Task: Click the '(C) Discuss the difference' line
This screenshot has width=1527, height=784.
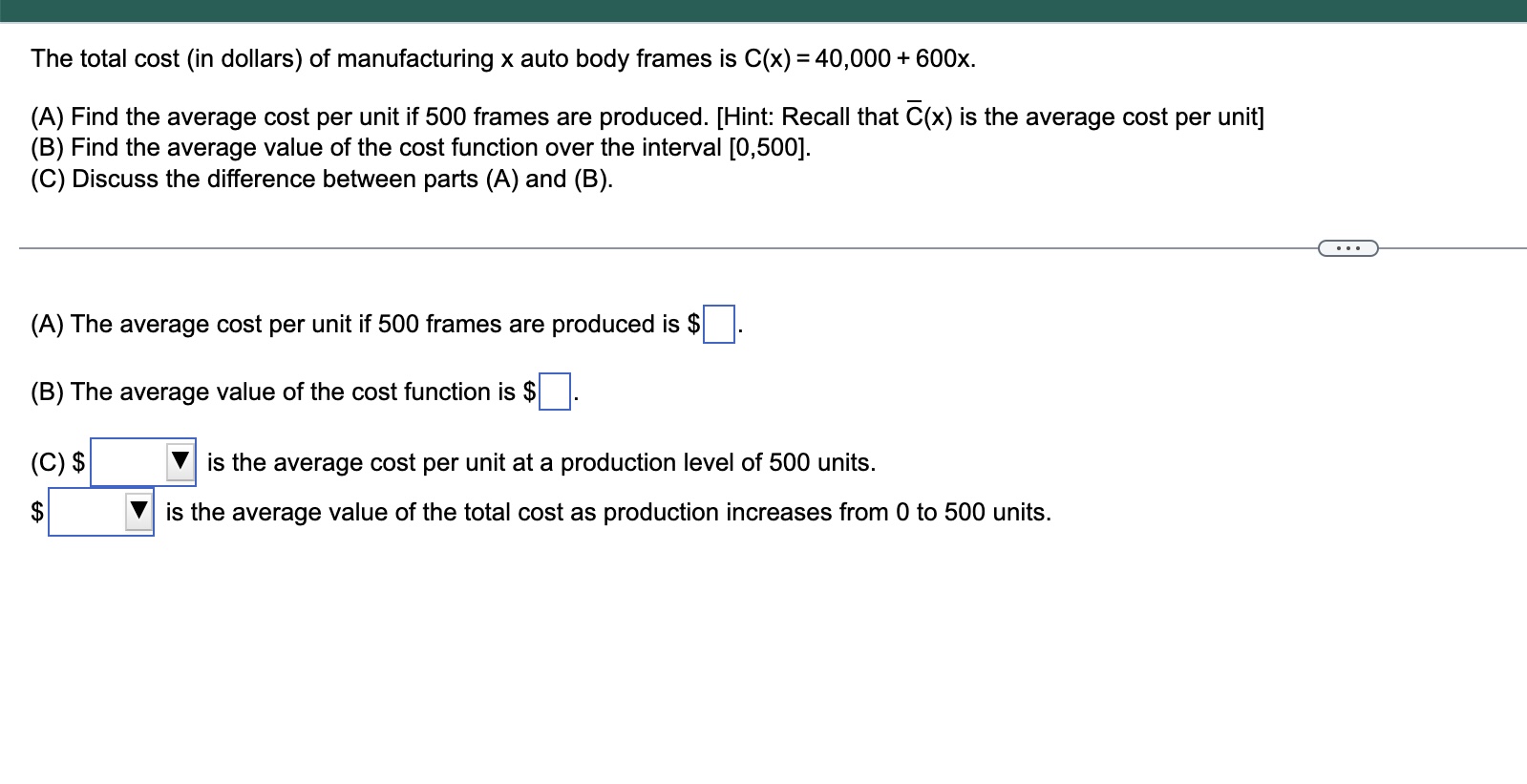Action: tap(322, 180)
